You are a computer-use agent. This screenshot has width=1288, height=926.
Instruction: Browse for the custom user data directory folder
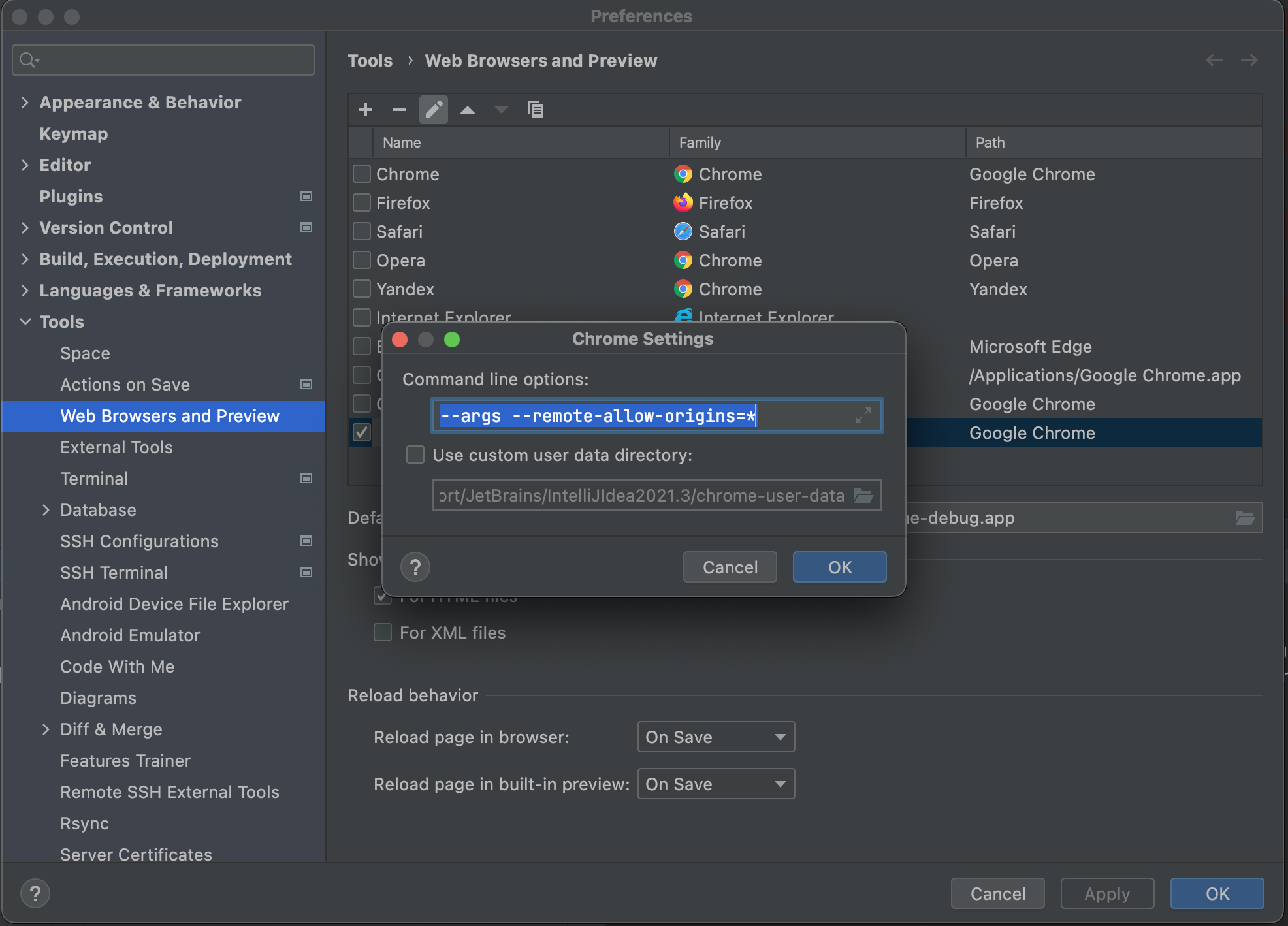pyautogui.click(x=864, y=496)
